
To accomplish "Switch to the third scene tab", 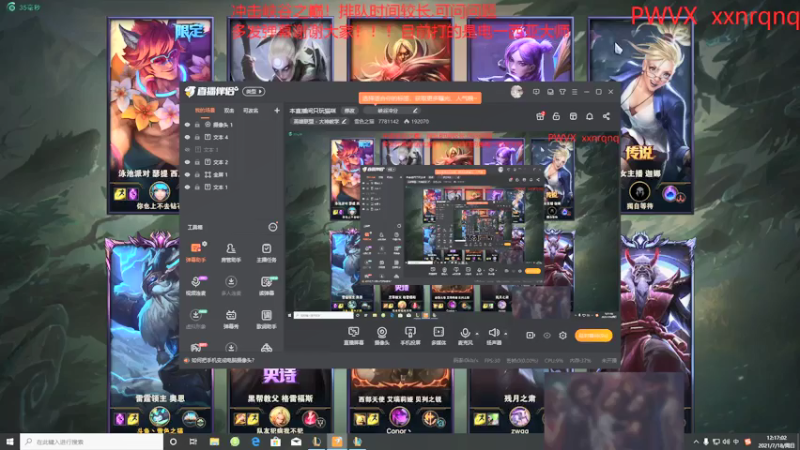I will click(x=251, y=111).
